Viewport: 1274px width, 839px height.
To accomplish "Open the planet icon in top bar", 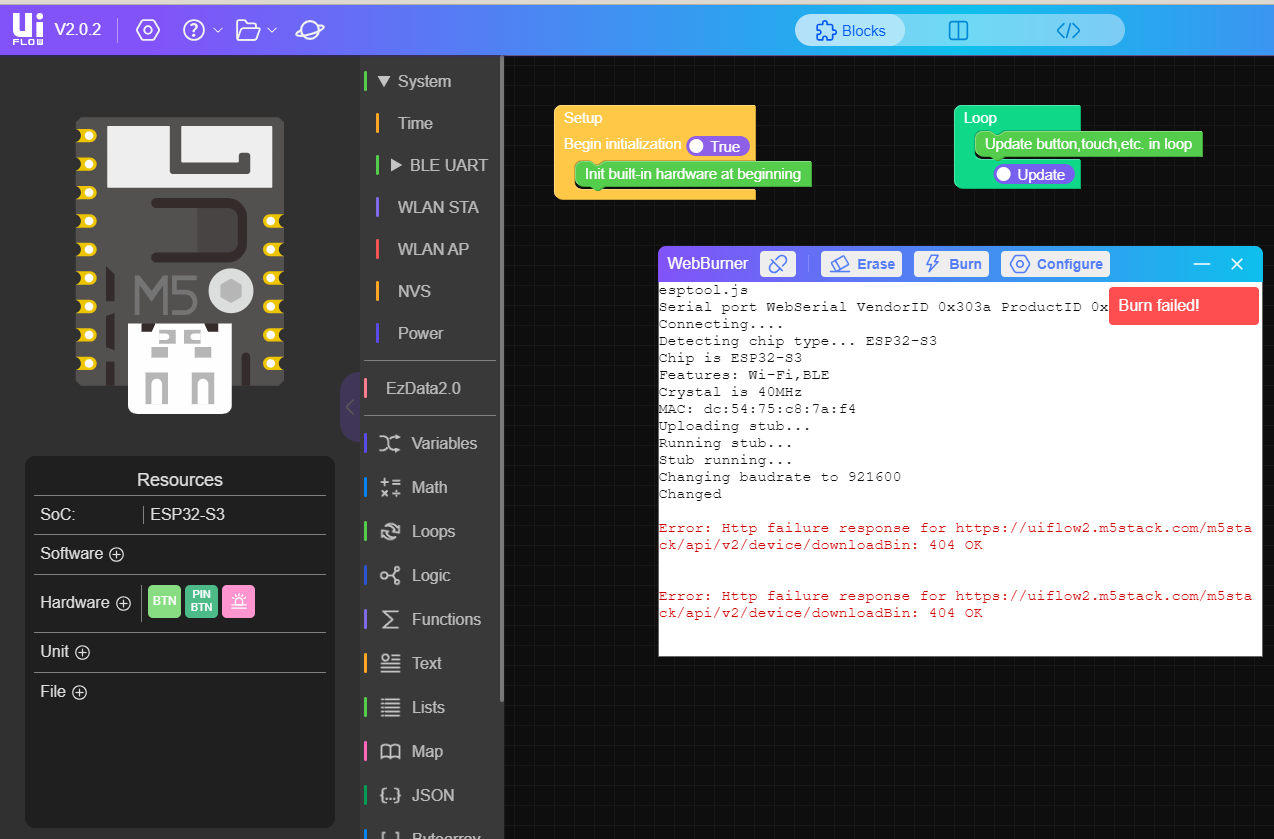I will (x=309, y=30).
